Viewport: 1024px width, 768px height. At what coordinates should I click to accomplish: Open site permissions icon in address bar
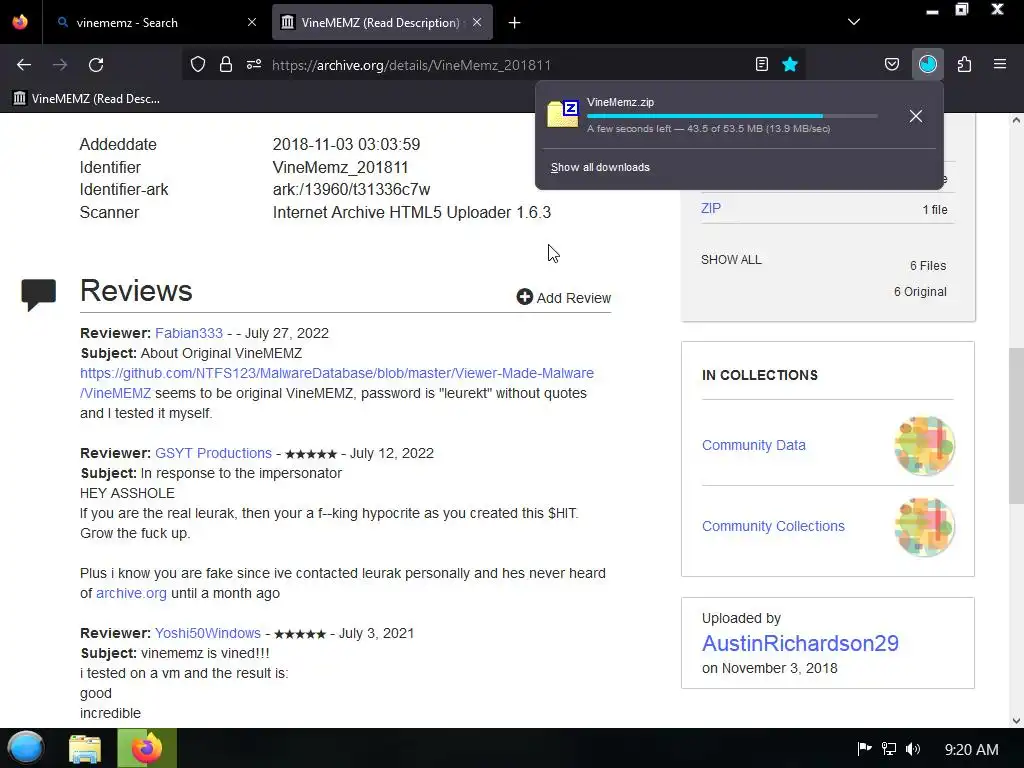tap(254, 64)
